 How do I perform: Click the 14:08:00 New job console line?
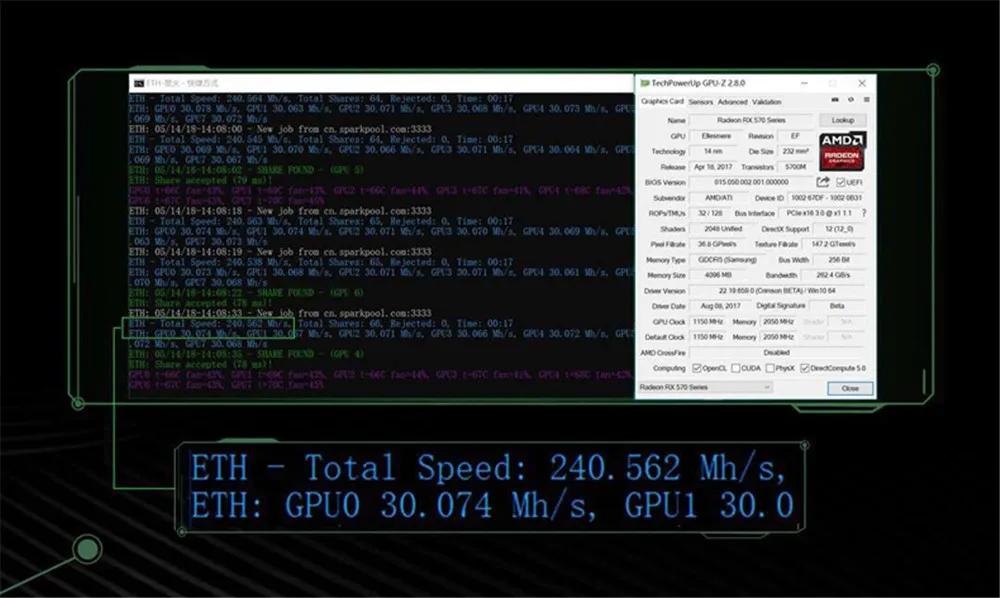point(280,129)
